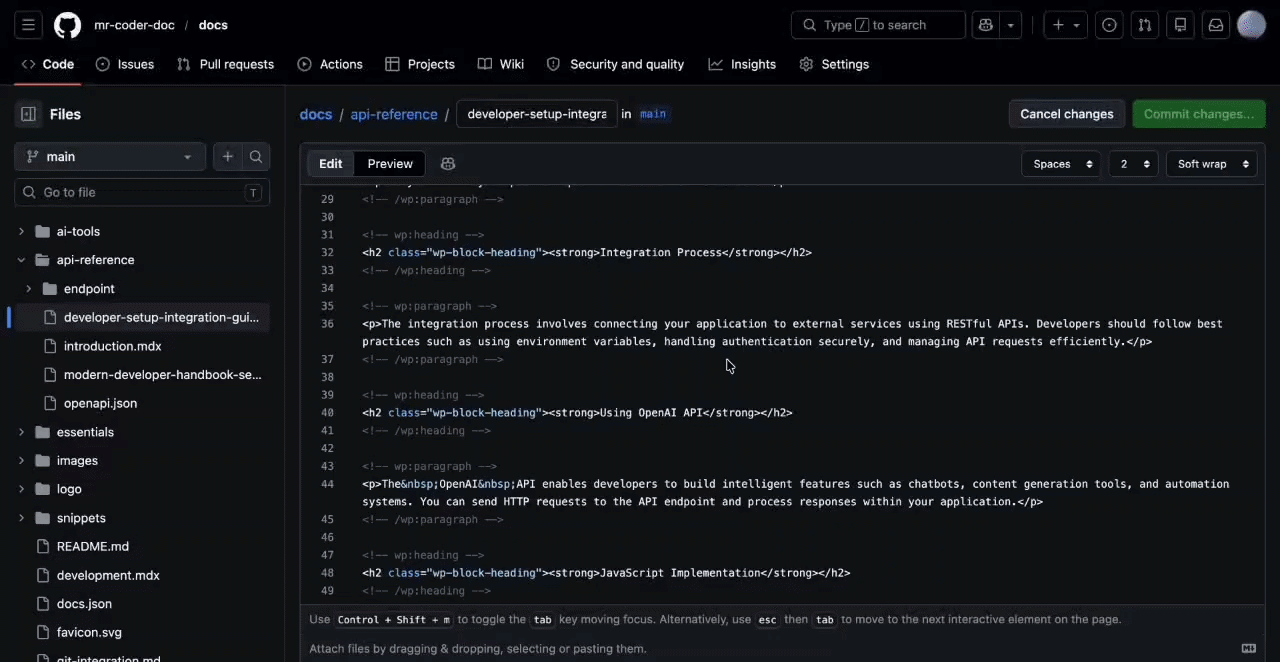The image size is (1280, 662).
Task: Open the Create new plus menu
Action: tap(1066, 25)
